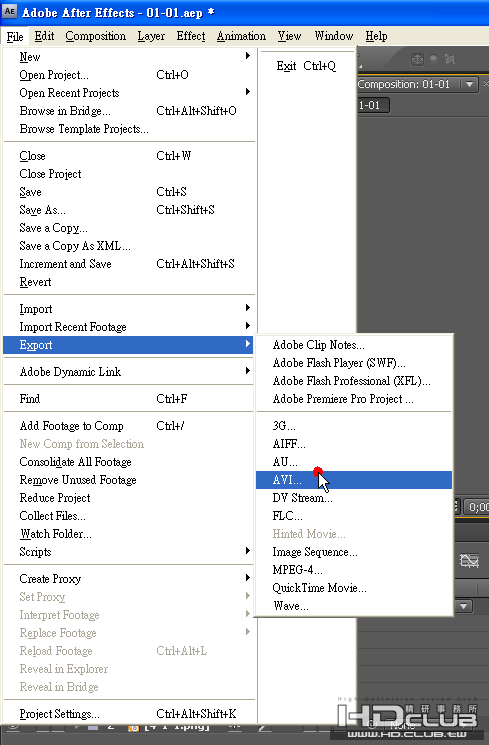Open the Window menu

click(334, 36)
